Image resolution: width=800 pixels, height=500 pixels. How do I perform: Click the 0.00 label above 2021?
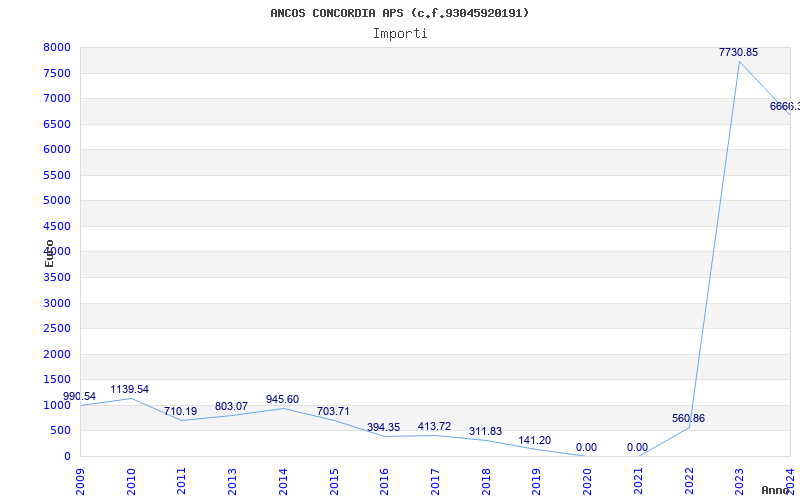coord(637,447)
